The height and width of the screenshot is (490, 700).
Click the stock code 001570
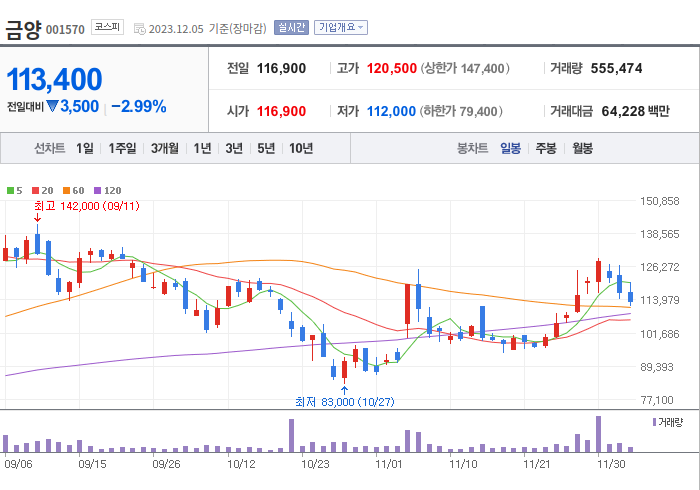click(x=65, y=30)
